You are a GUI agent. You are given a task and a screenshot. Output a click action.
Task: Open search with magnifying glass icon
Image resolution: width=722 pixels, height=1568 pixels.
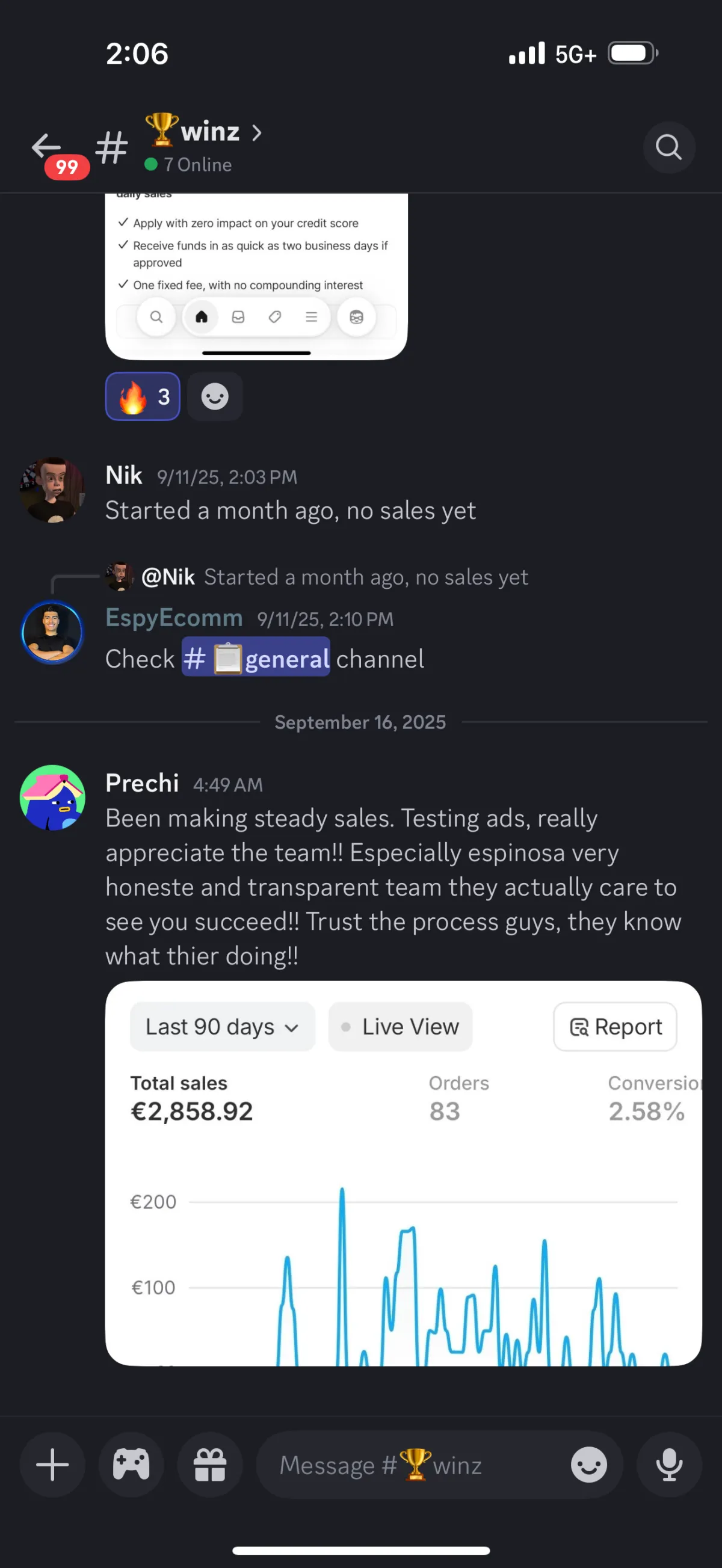(x=668, y=147)
